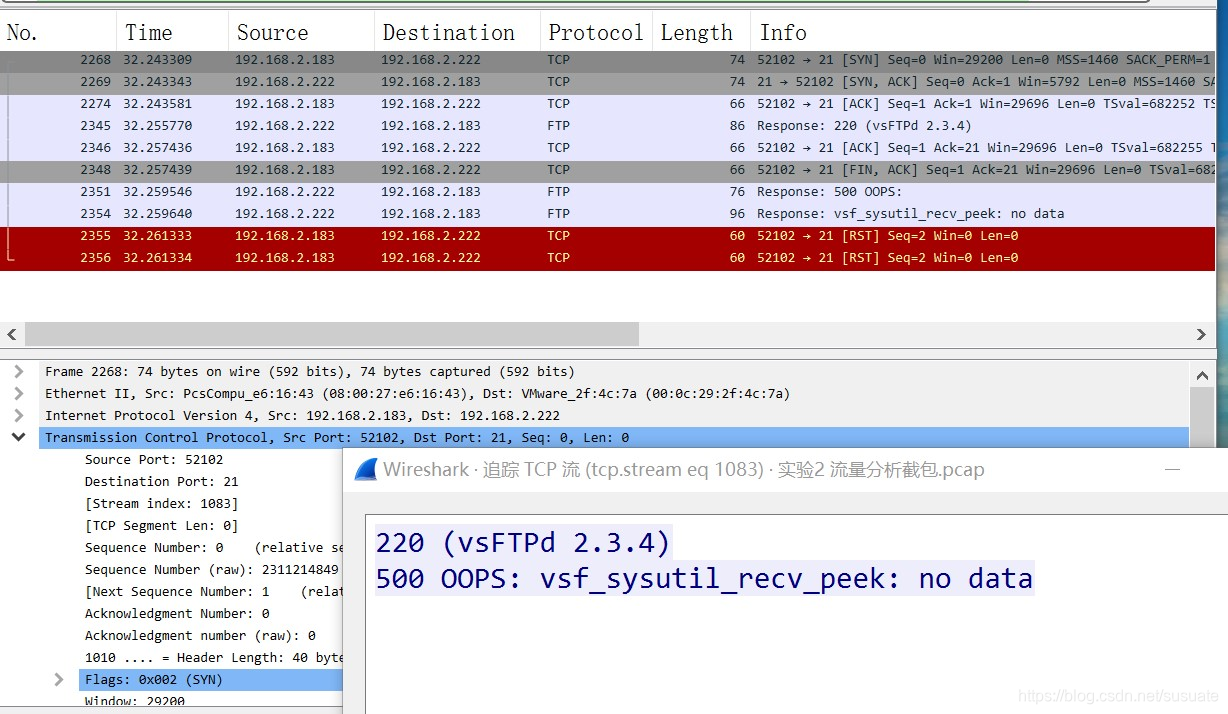The image size is (1228, 714).
Task: Select packet 2348 FIN, ACK row
Action: coord(608,170)
